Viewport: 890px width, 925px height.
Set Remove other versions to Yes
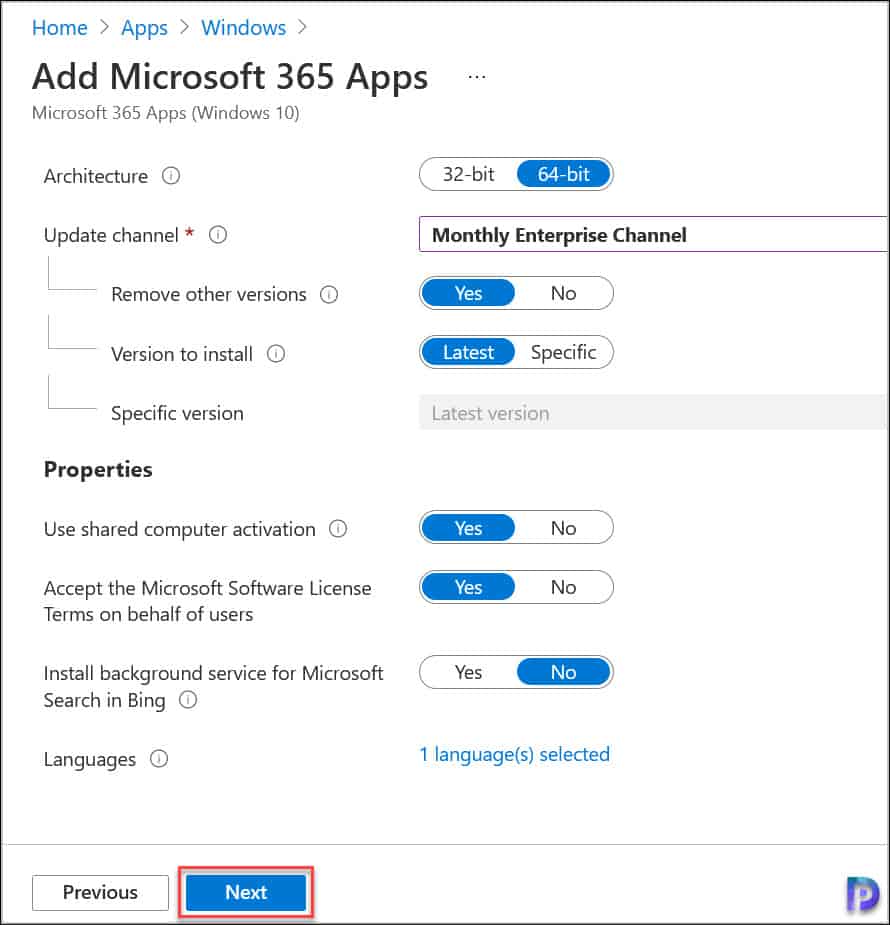coord(468,293)
